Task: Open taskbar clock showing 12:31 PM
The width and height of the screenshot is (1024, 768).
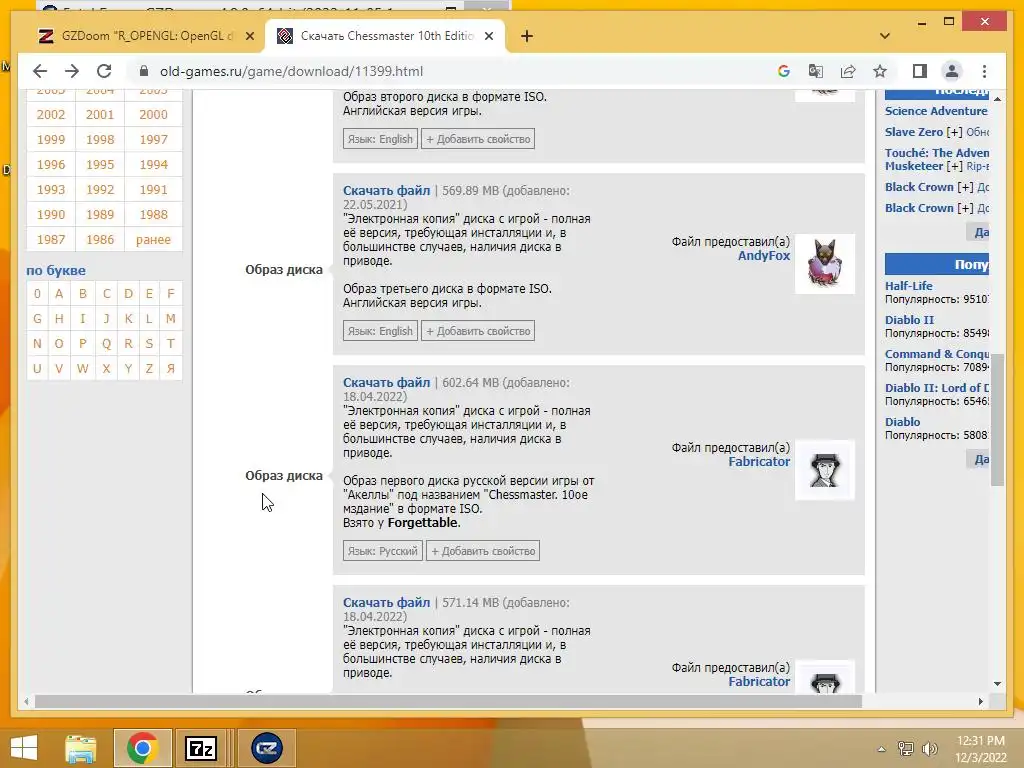Action: point(980,749)
